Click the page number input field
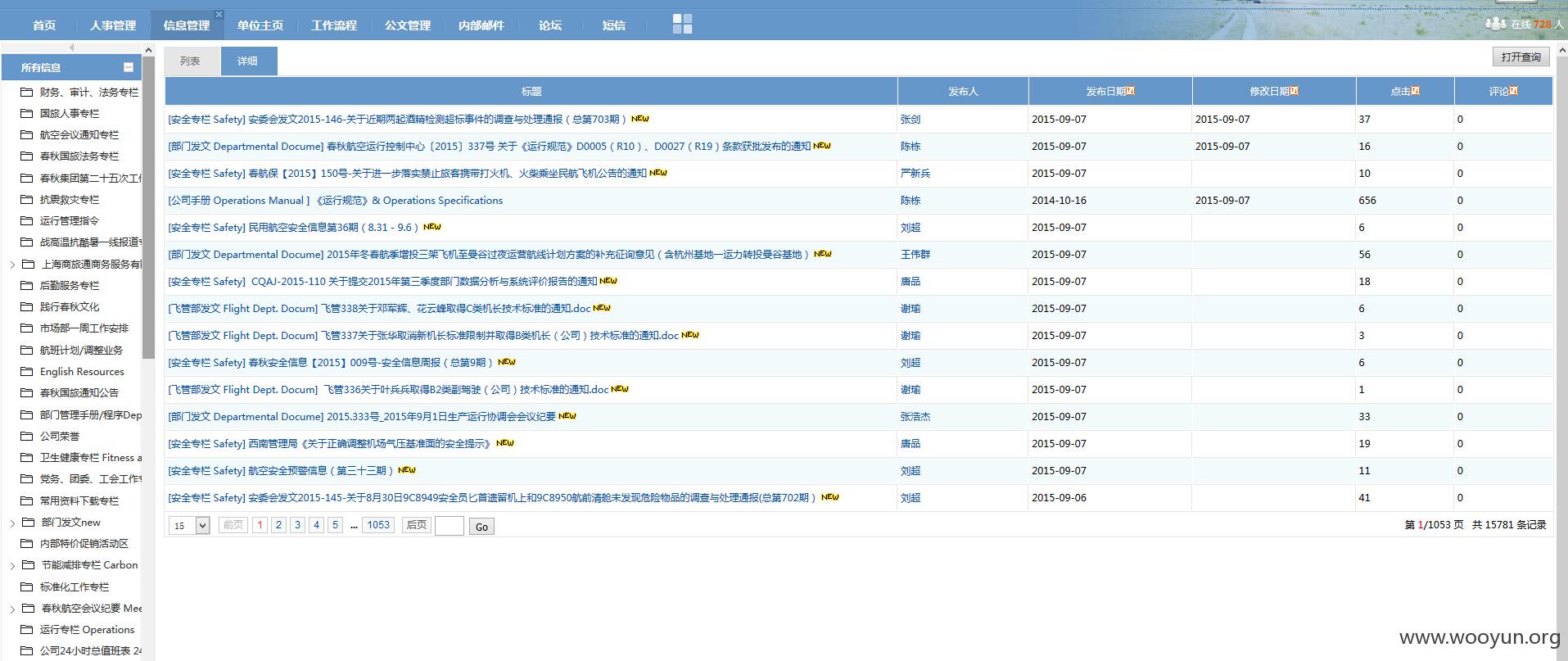The image size is (1568, 661). (450, 526)
